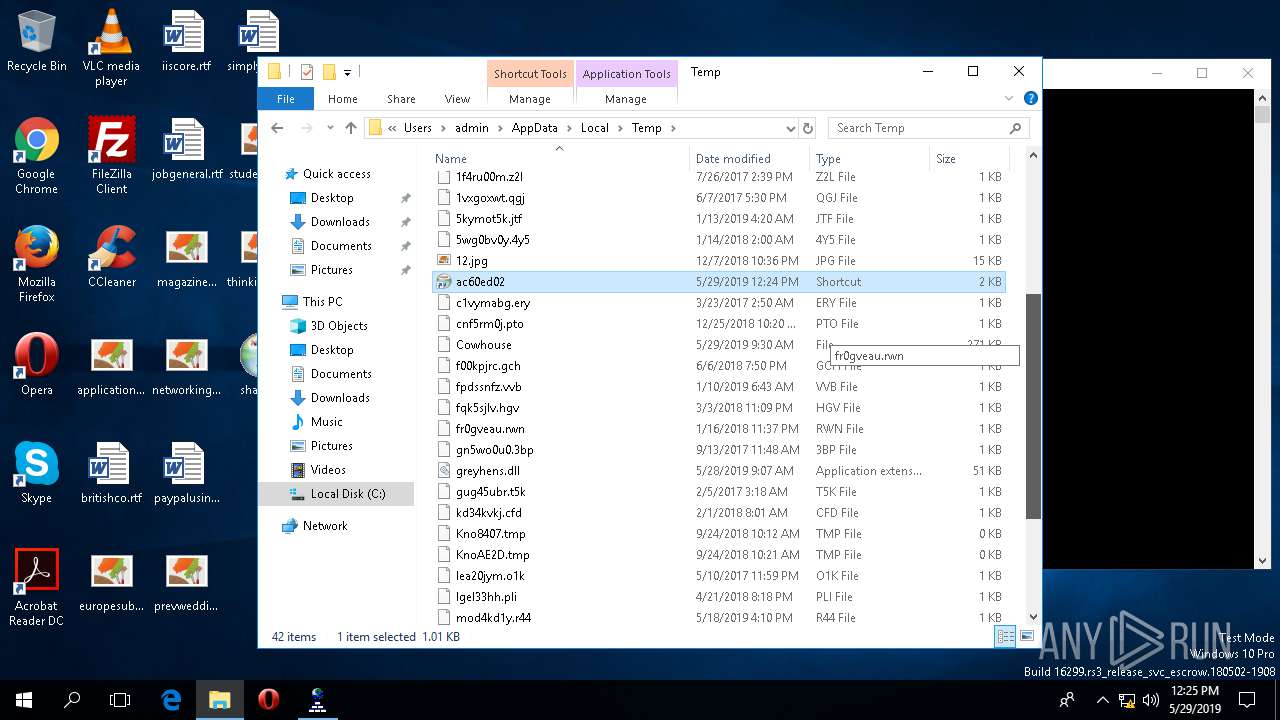Select the iiscore.rtf desktop file
This screenshot has width=1280, height=720.
185,42
